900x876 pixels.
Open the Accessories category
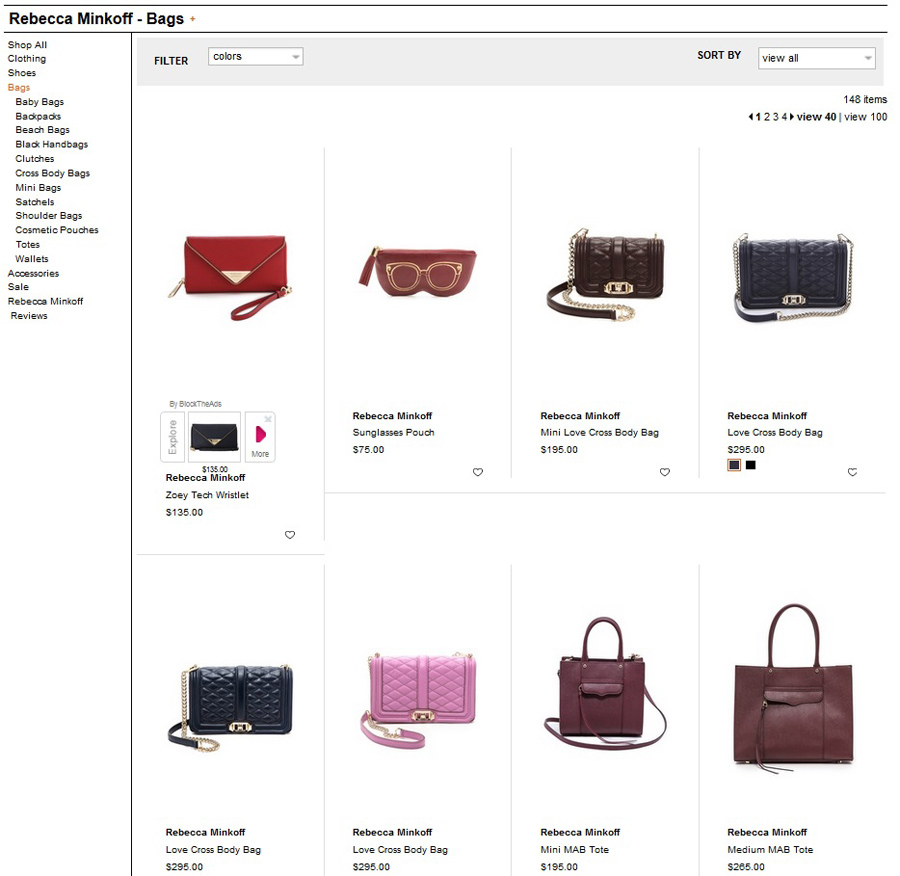click(x=33, y=273)
